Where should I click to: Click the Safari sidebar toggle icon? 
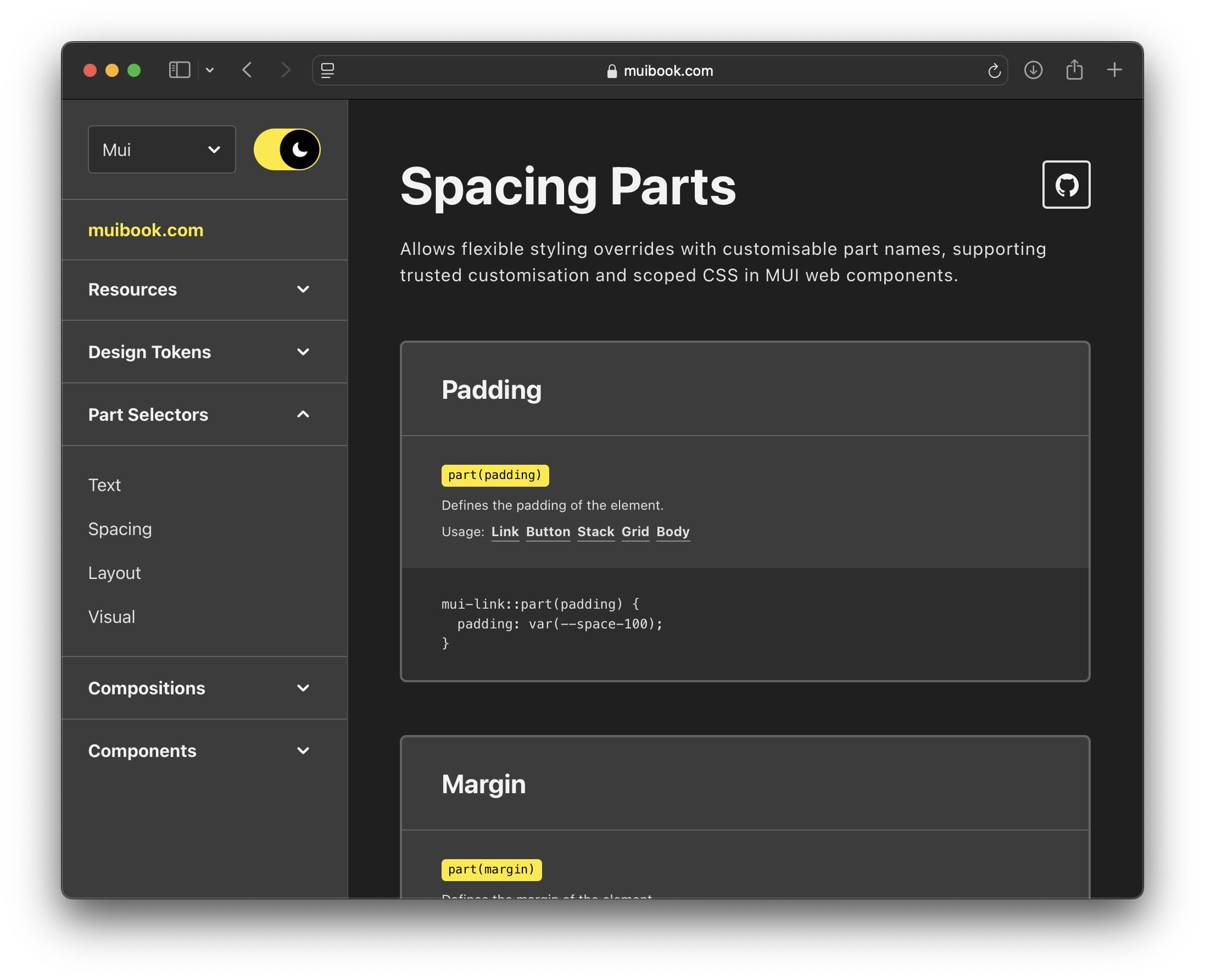[180, 70]
